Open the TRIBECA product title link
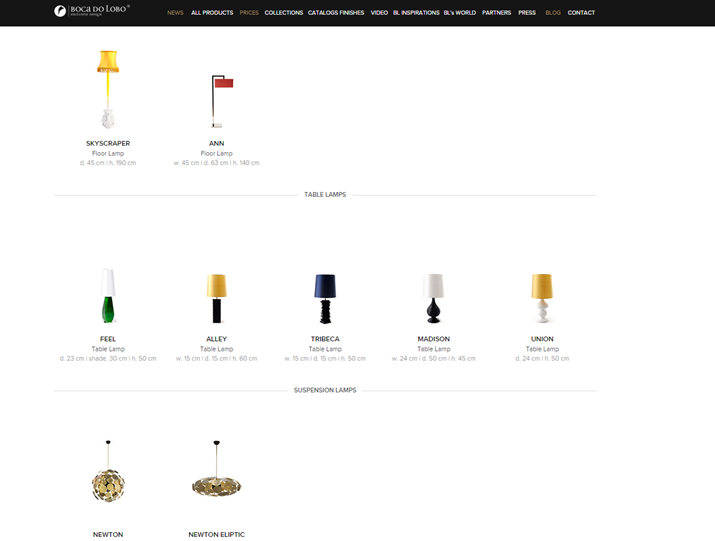The image size is (715, 541). coord(325,339)
